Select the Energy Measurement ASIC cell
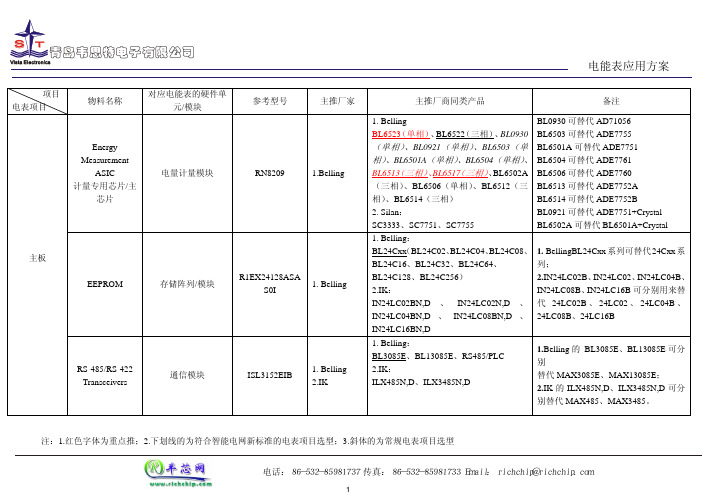 105,173
